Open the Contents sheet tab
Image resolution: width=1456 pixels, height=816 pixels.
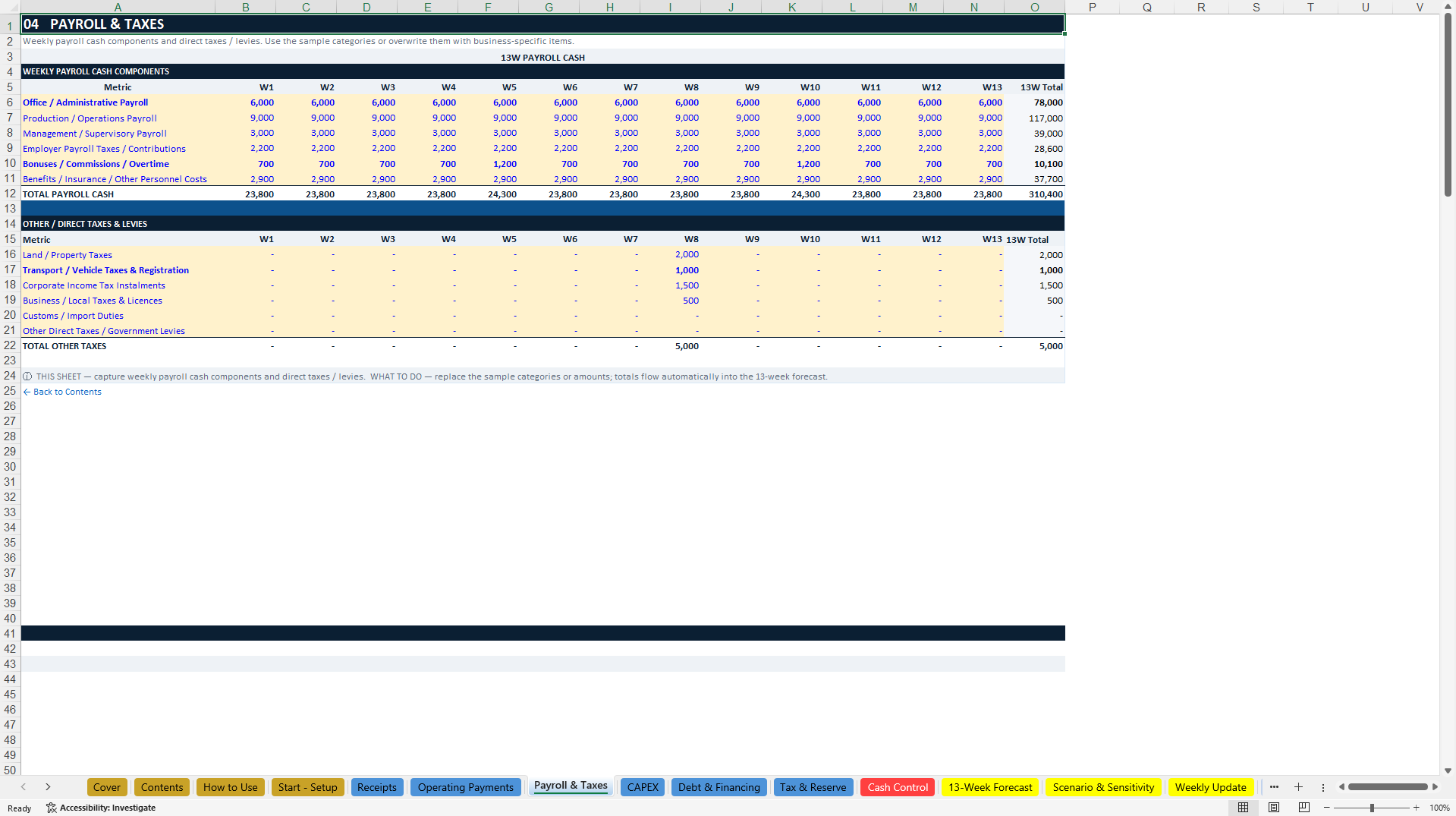click(162, 787)
